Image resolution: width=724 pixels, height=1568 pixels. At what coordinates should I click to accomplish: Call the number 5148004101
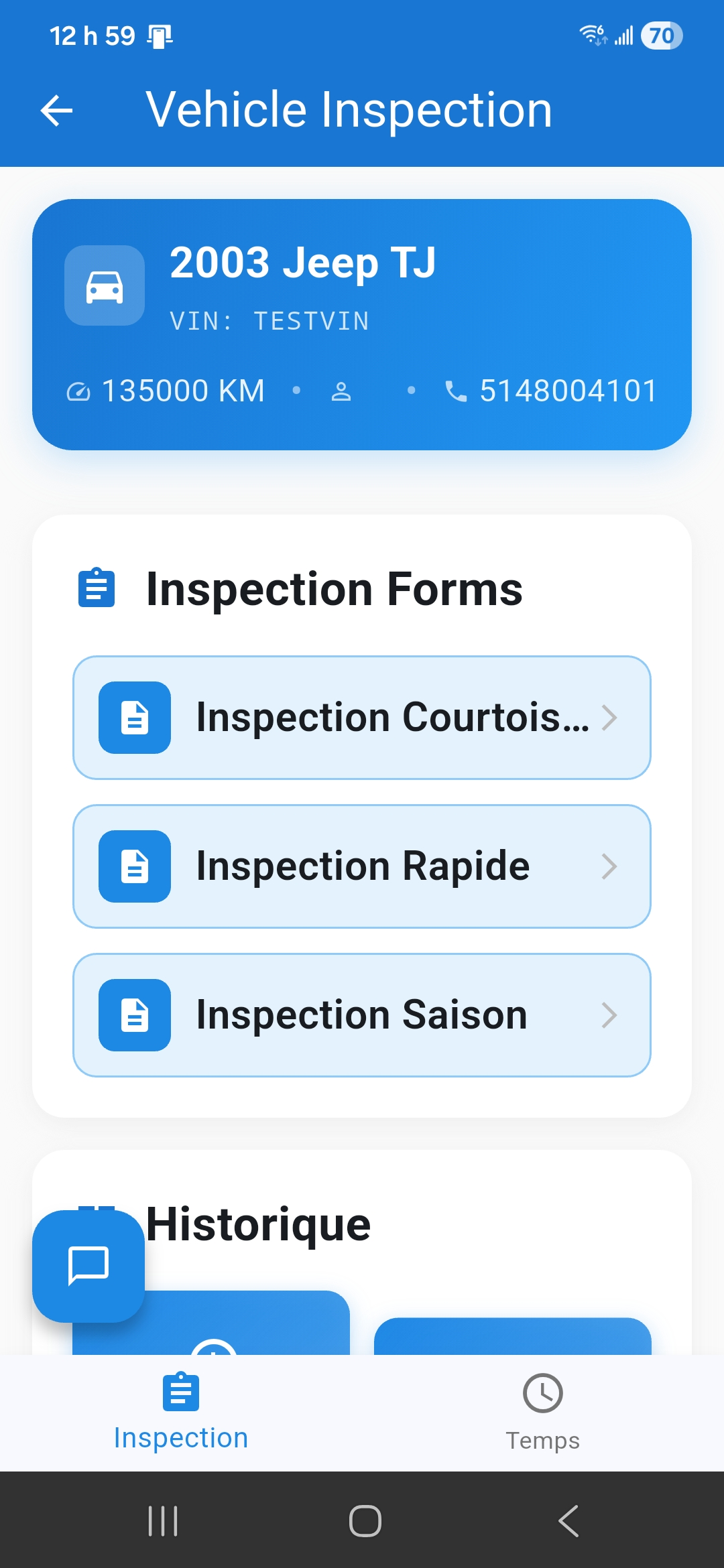566,391
